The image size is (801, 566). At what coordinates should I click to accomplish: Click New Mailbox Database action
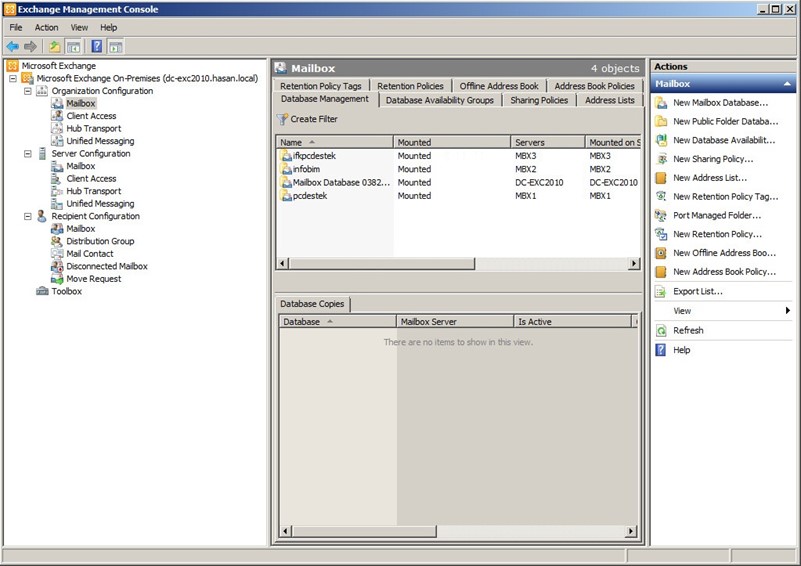click(x=720, y=103)
